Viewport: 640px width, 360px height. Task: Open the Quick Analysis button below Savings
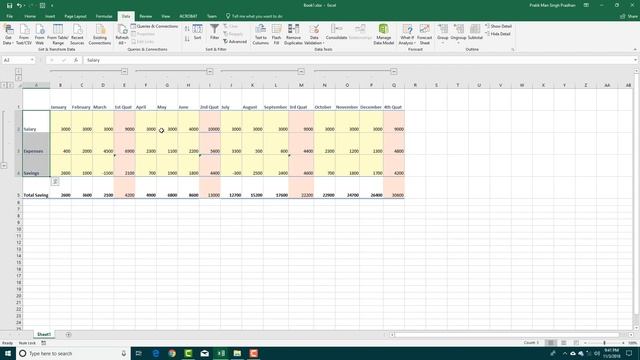(55, 181)
